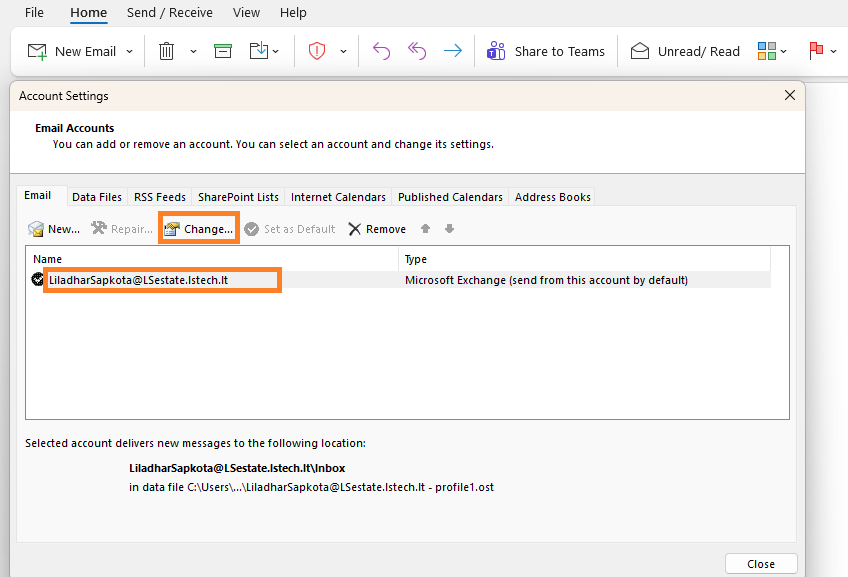Viewport: 848px width, 577px height.
Task: Click the default account checkmark icon
Action: pos(37,279)
